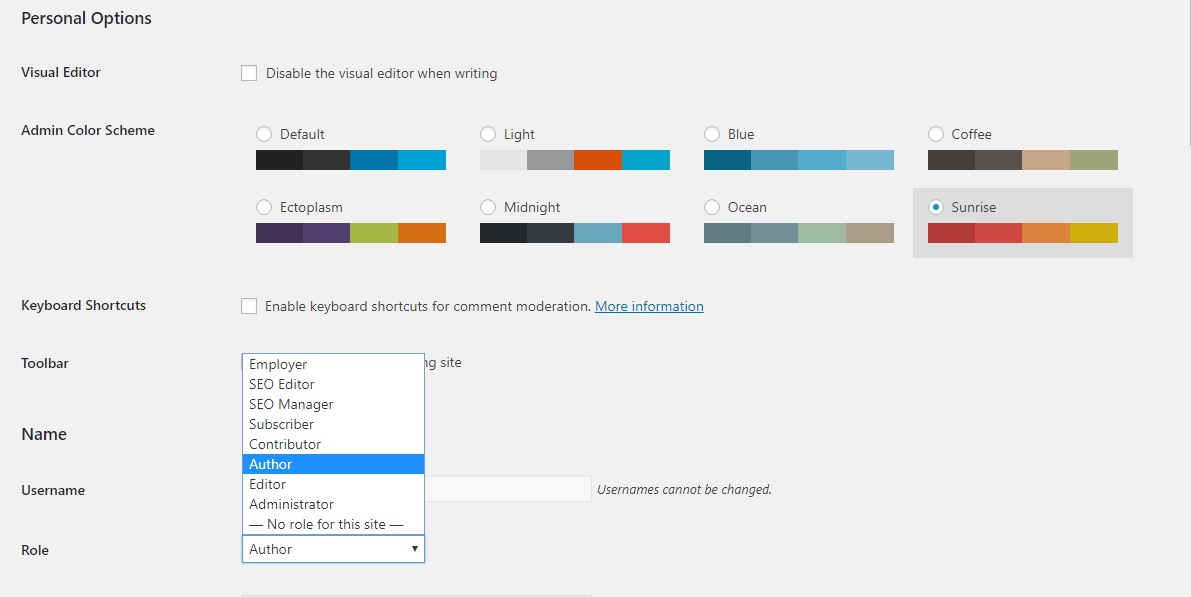Select the Midnight admin color scheme
The width and height of the screenshot is (1191, 597).
tap(488, 207)
